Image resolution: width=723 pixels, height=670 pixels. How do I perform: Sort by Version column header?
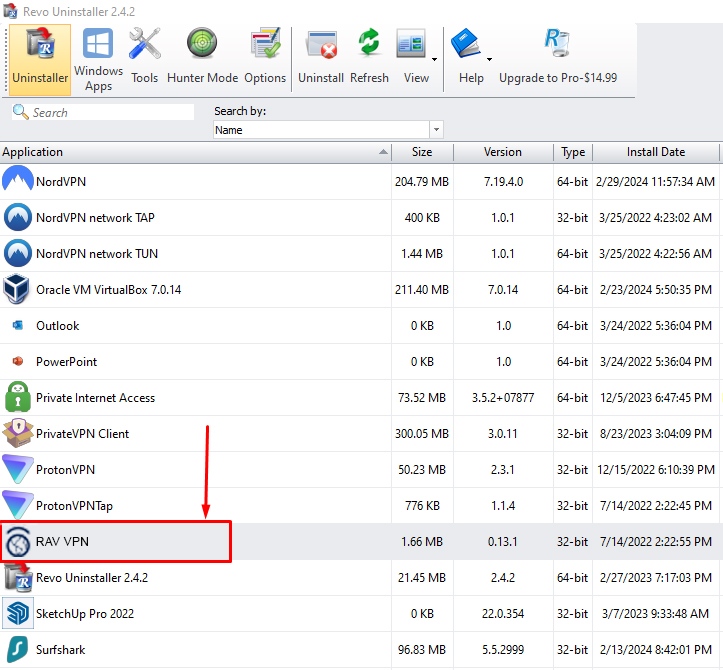pyautogui.click(x=503, y=152)
